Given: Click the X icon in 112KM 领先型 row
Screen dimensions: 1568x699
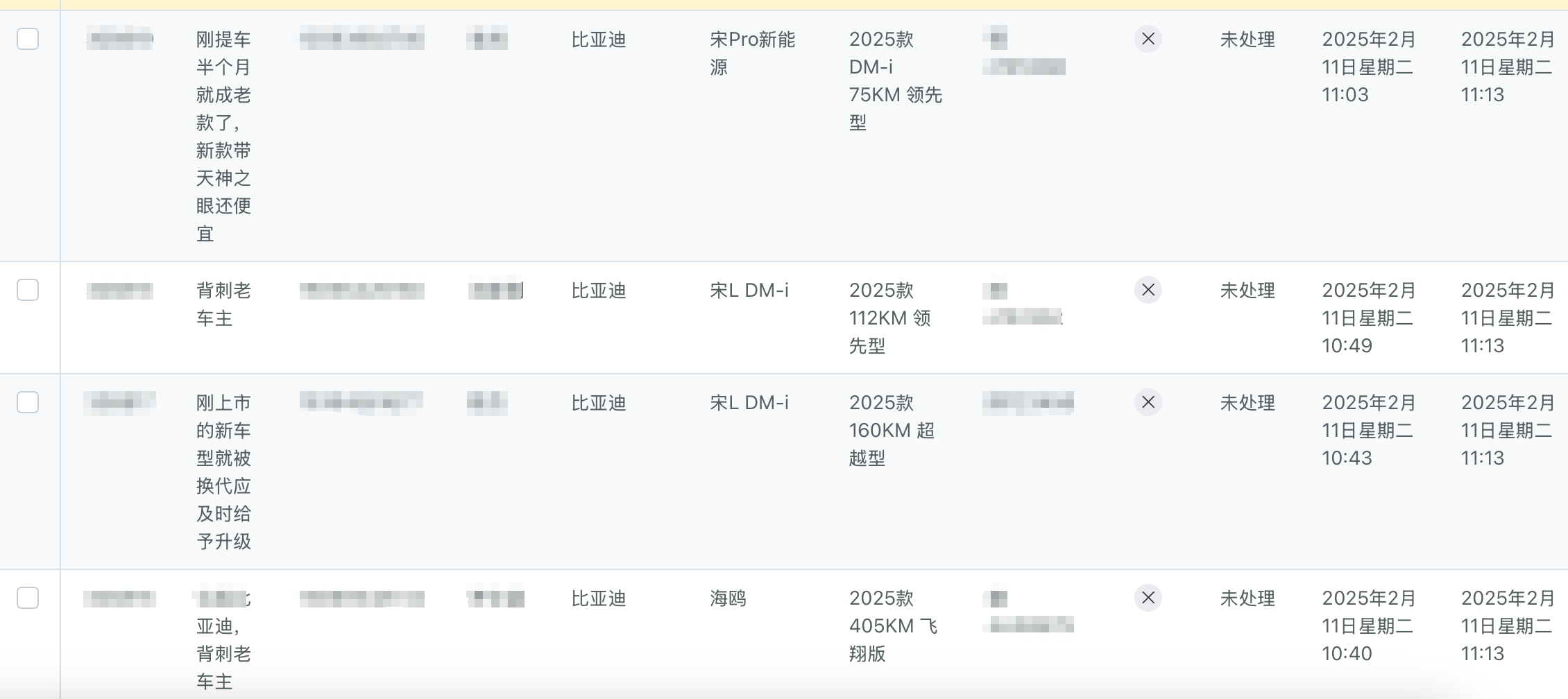Looking at the screenshot, I should [x=1148, y=290].
